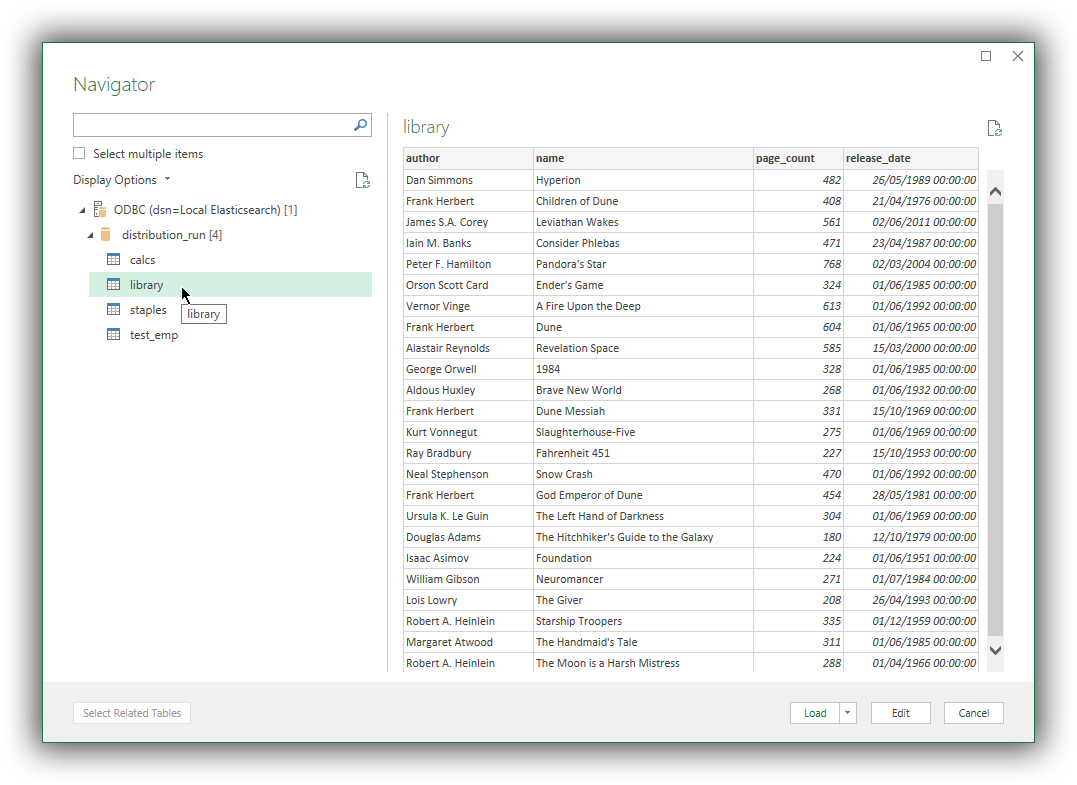
Task: Enable Select multiple items
Action: (79, 153)
